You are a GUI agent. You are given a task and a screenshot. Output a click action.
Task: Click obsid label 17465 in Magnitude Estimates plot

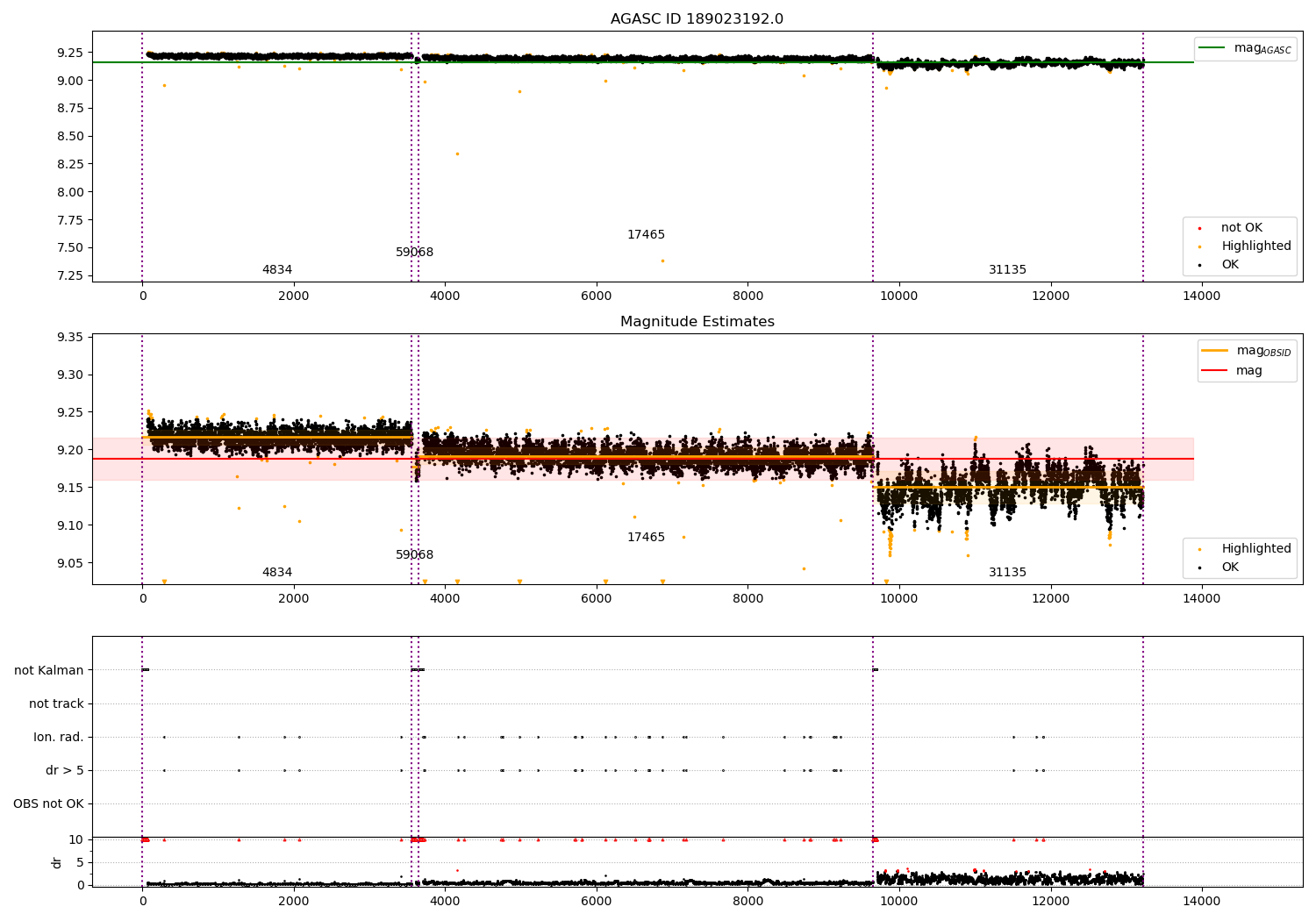click(x=646, y=538)
